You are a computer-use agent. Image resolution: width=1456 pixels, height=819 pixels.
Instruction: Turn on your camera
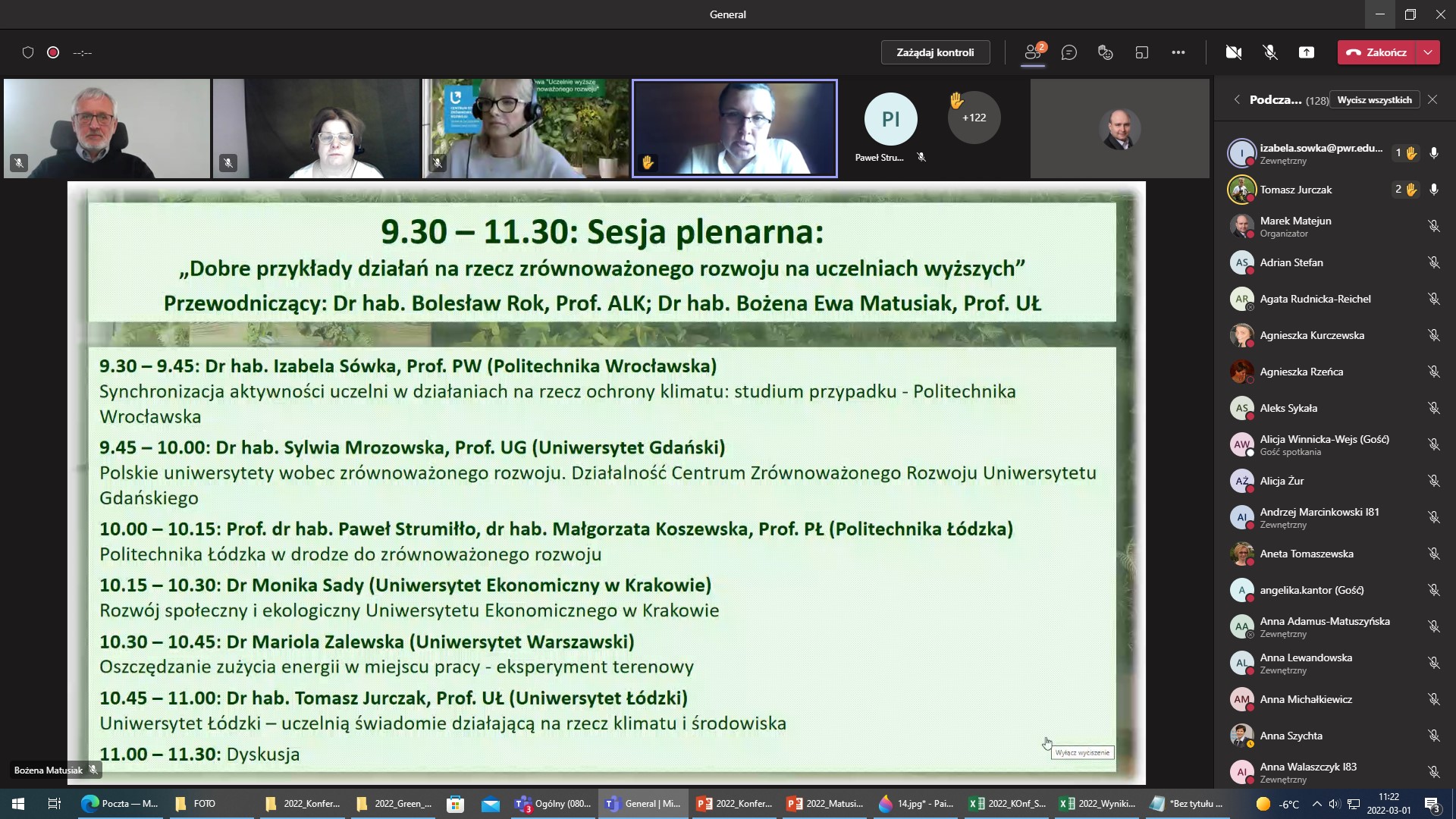[x=1235, y=52]
